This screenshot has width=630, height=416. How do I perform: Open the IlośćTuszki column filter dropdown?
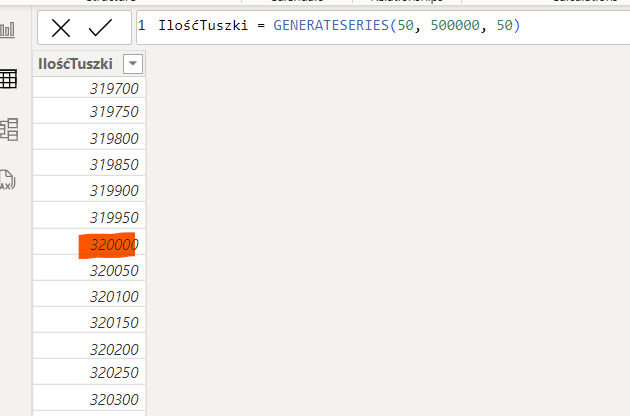133,64
